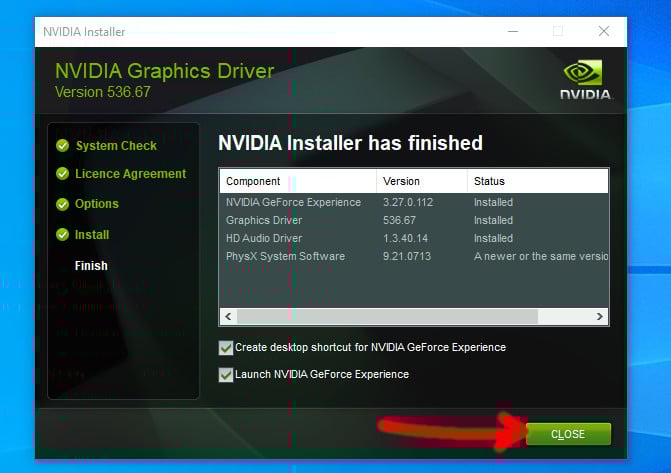Uncheck Create desktop shortcut for GeForce Experience
Viewport: 671px width, 473px height.
tap(226, 348)
